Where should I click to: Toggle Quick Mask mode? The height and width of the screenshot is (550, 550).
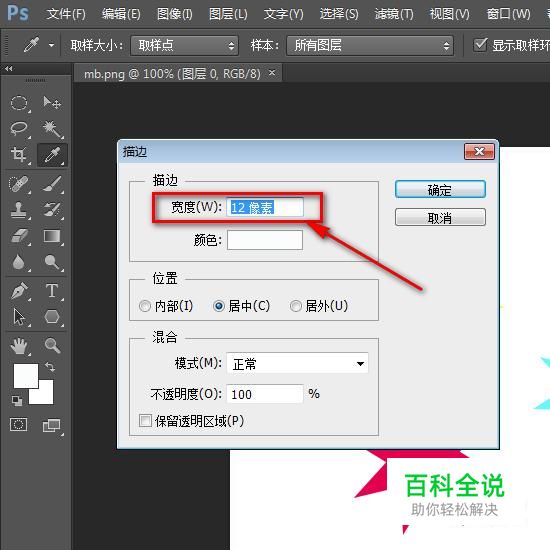coord(19,425)
